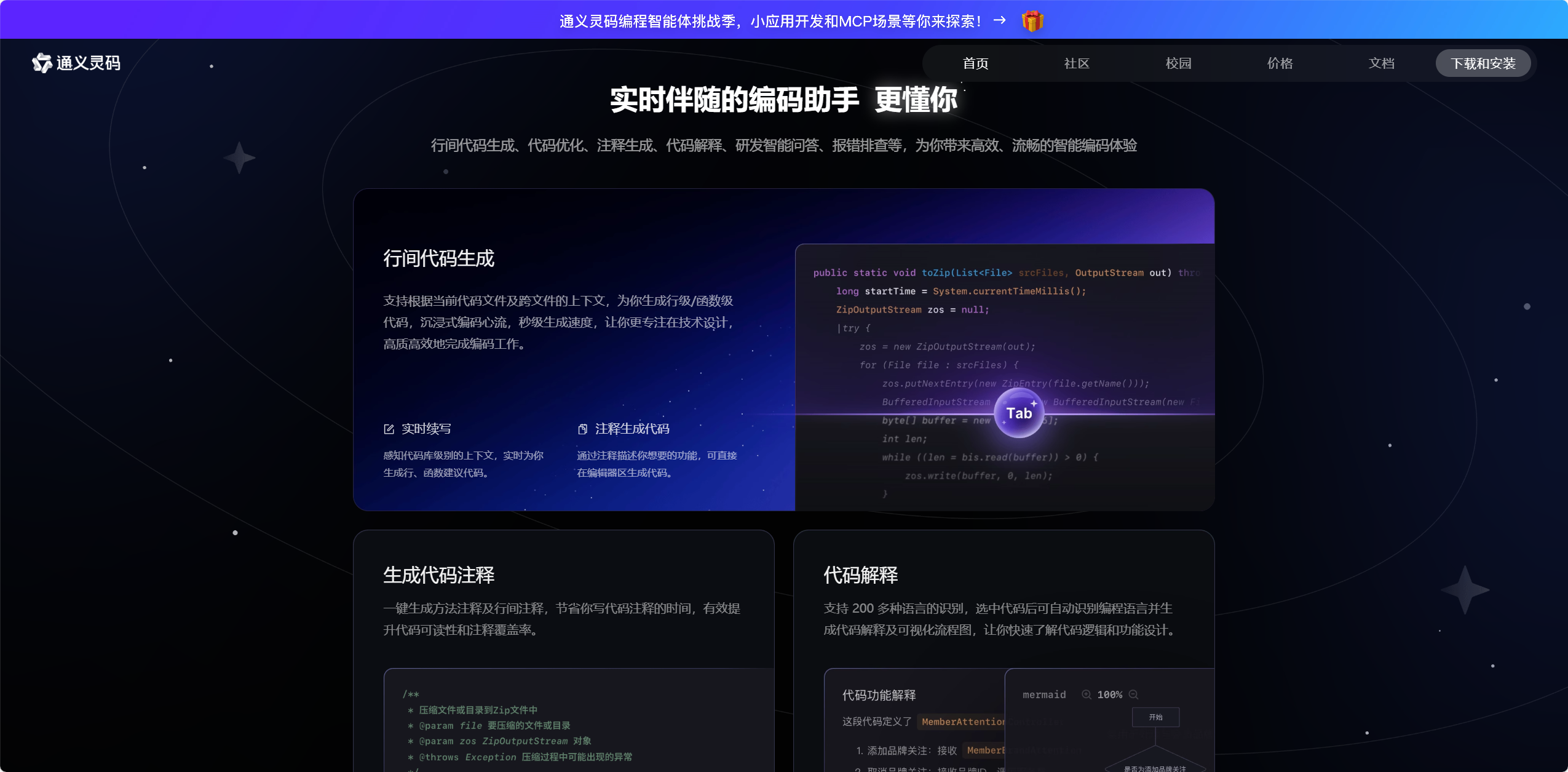Click the glowing Tab key bubble
Image resolution: width=1568 pixels, height=772 pixels.
1019,413
